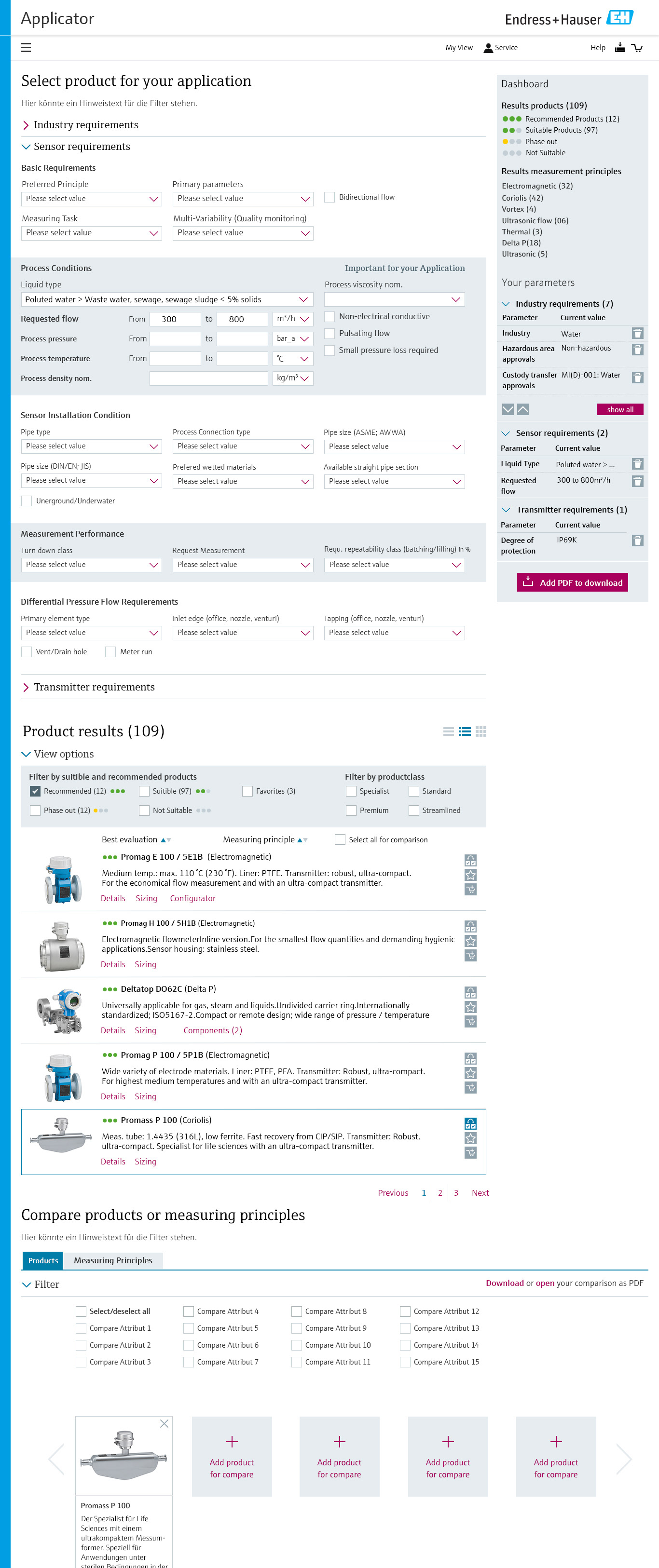This screenshot has width=659, height=1568.
Task: Sort by Best evaluation arrows
Action: click(165, 840)
